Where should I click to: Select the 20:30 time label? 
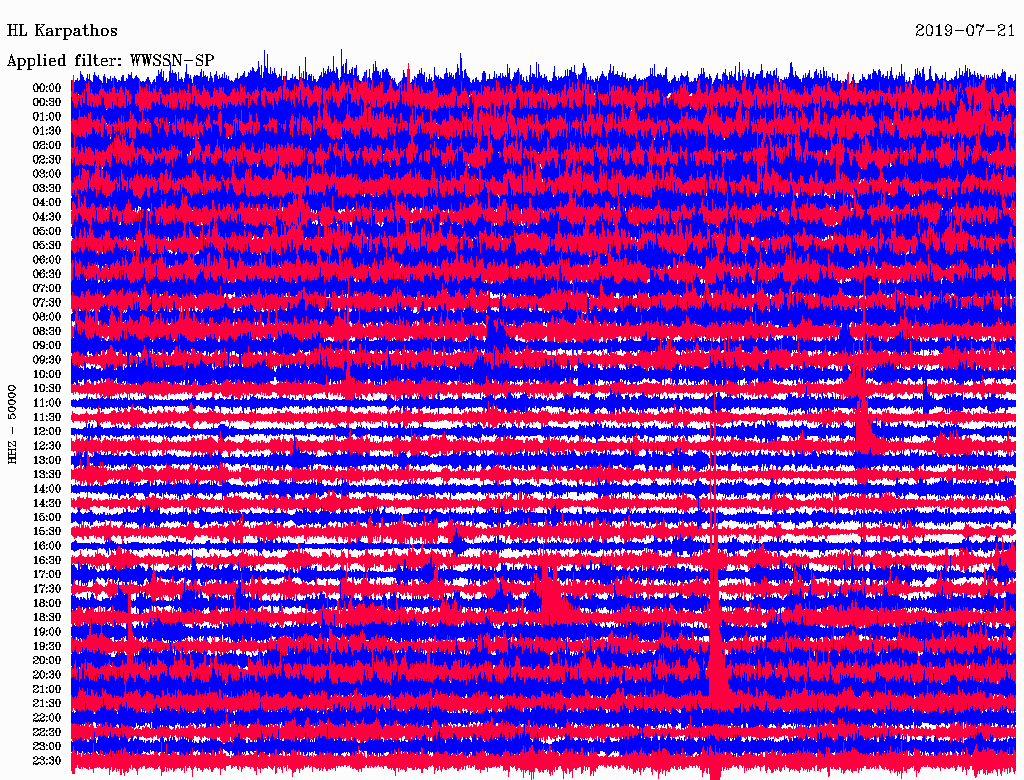(x=47, y=675)
